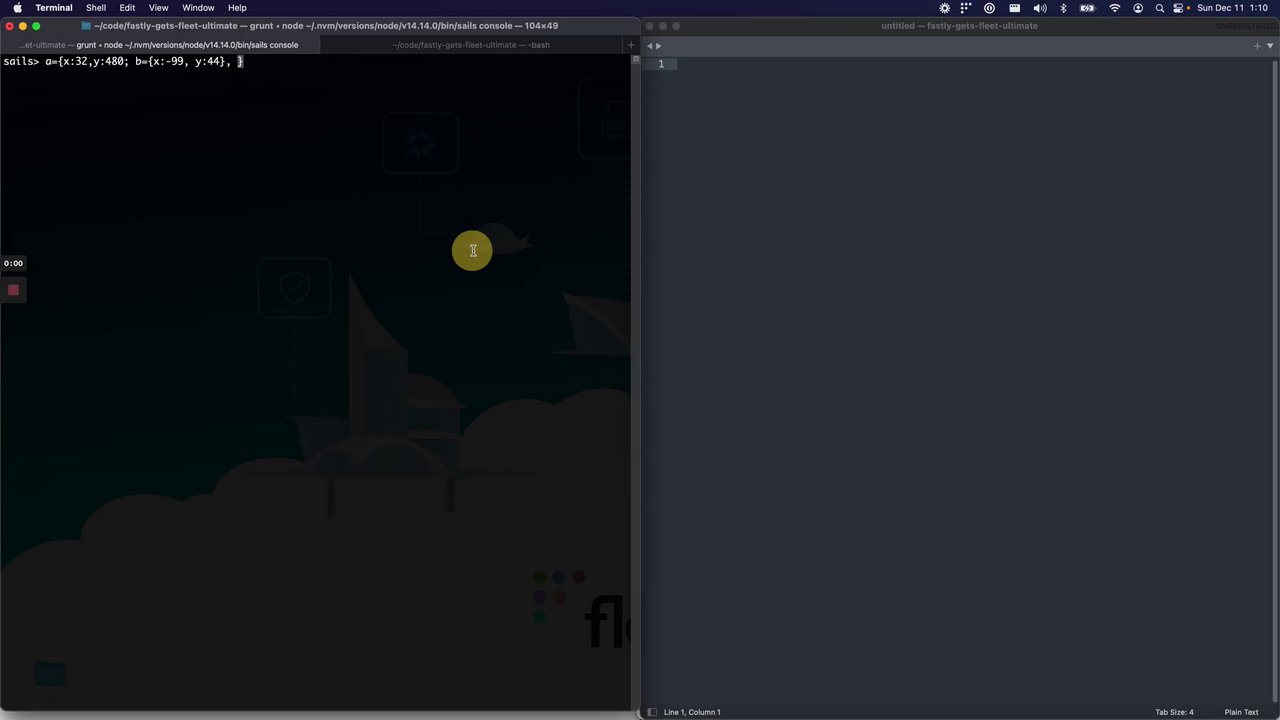This screenshot has height=720, width=1280.
Task: Open the battery status menu
Action: click(1088, 8)
